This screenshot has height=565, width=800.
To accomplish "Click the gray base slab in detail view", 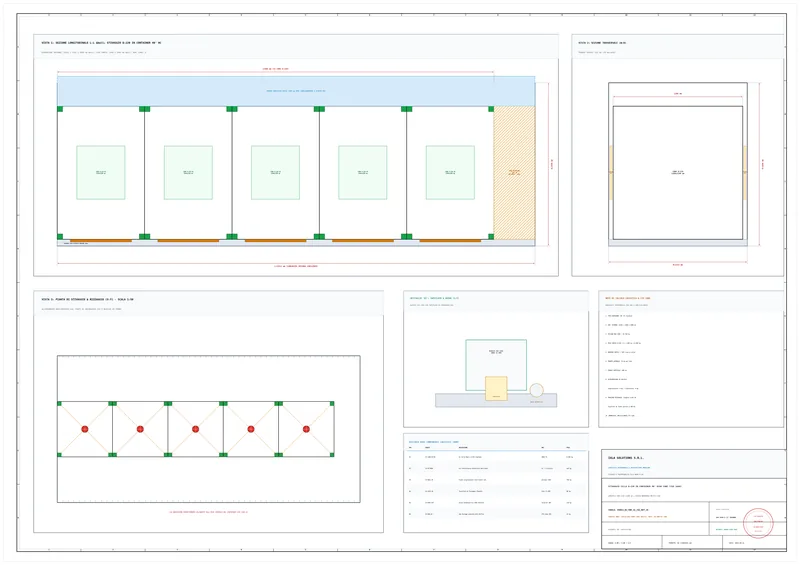I will (x=496, y=400).
